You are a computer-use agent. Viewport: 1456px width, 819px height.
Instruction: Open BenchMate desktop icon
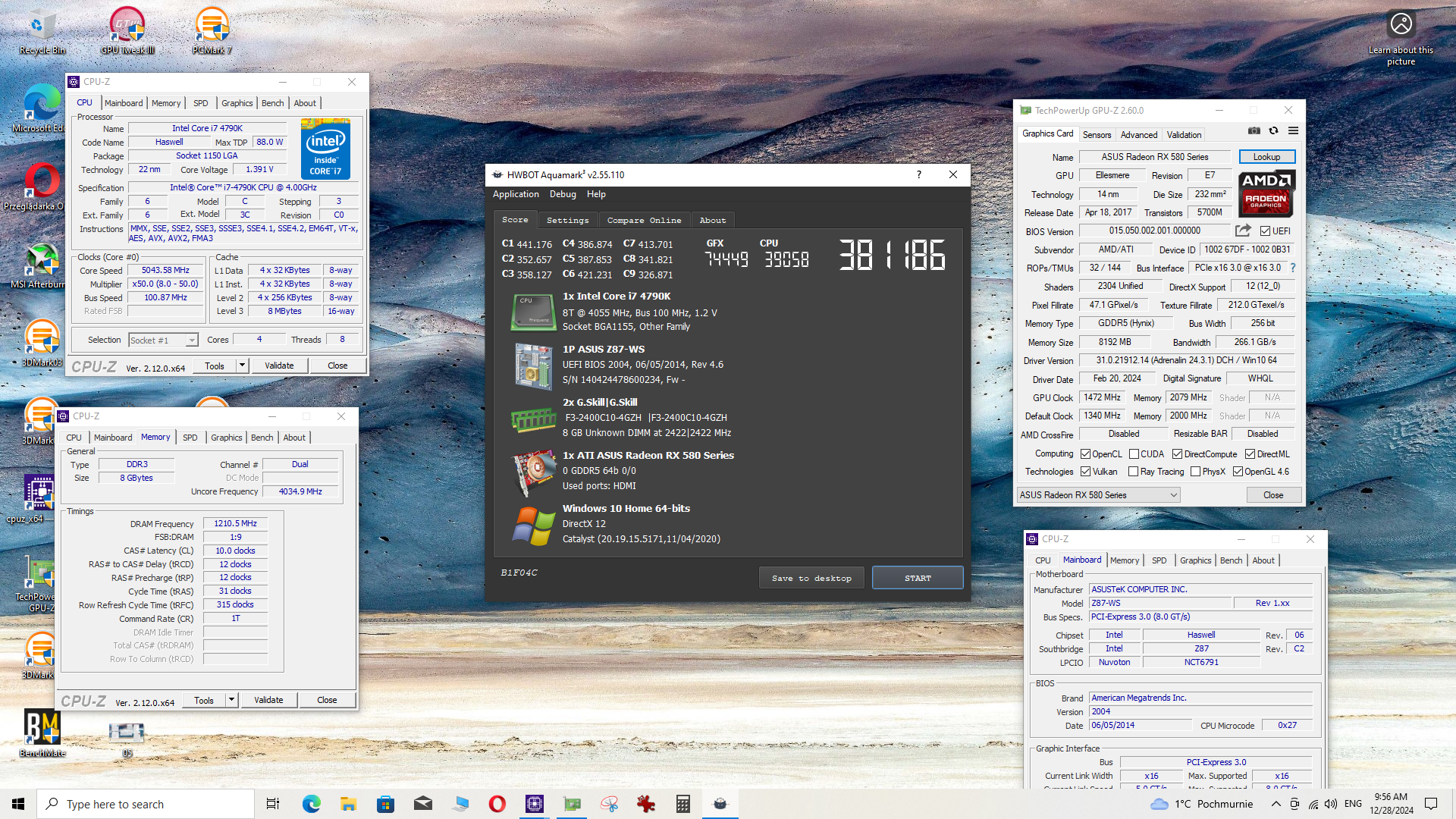click(42, 733)
